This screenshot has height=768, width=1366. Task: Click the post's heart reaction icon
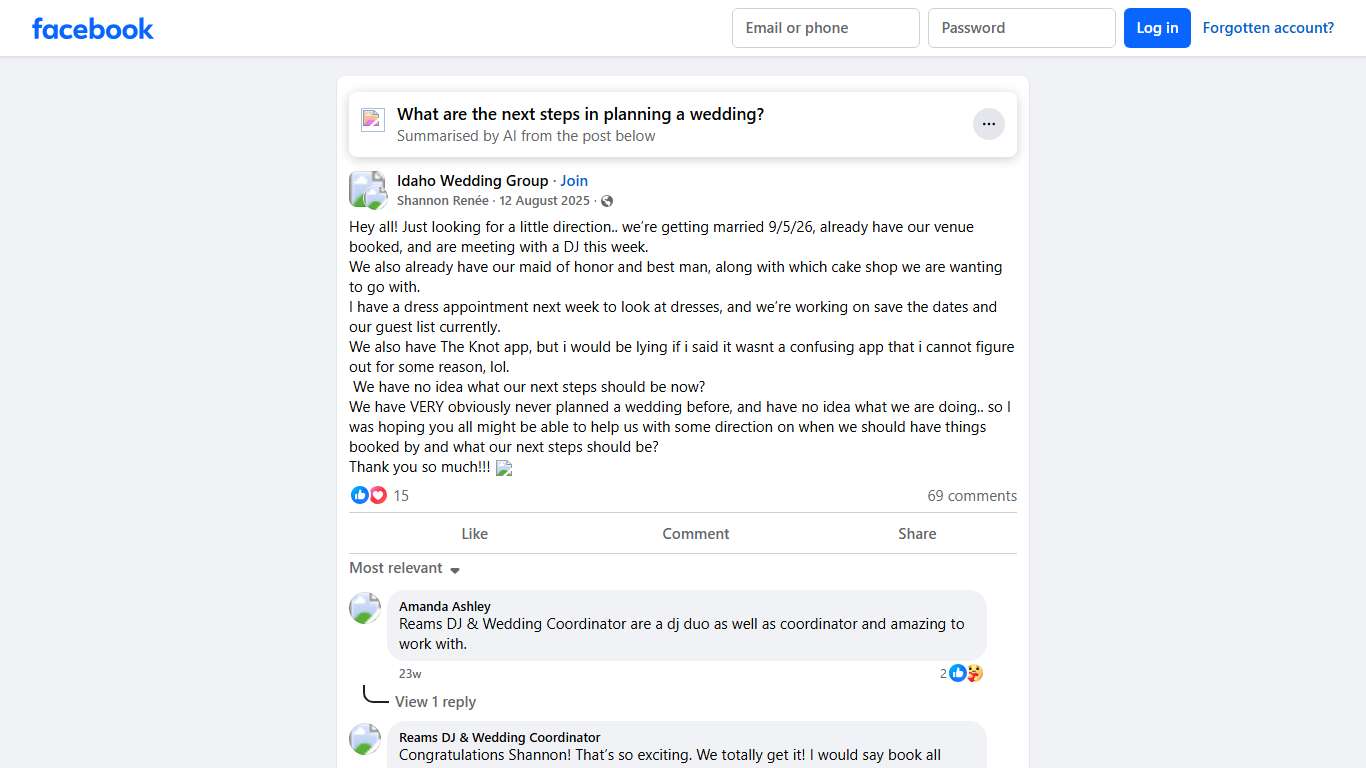pos(378,495)
